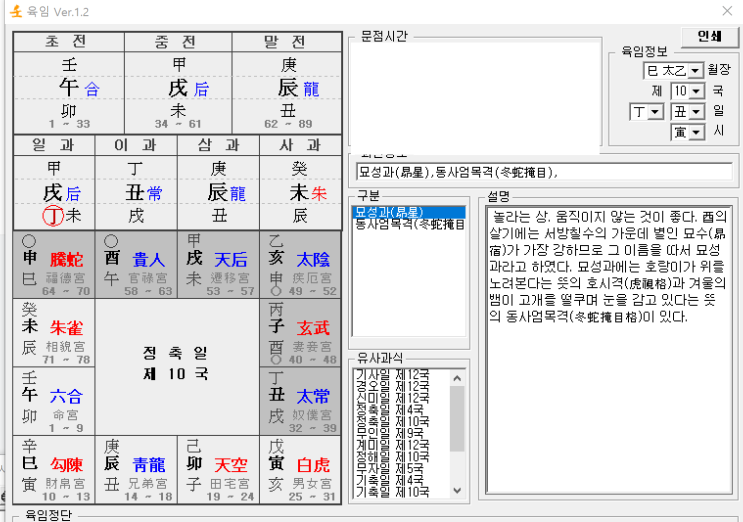Click the 중전 column header
The image size is (743, 522).
(x=178, y=42)
